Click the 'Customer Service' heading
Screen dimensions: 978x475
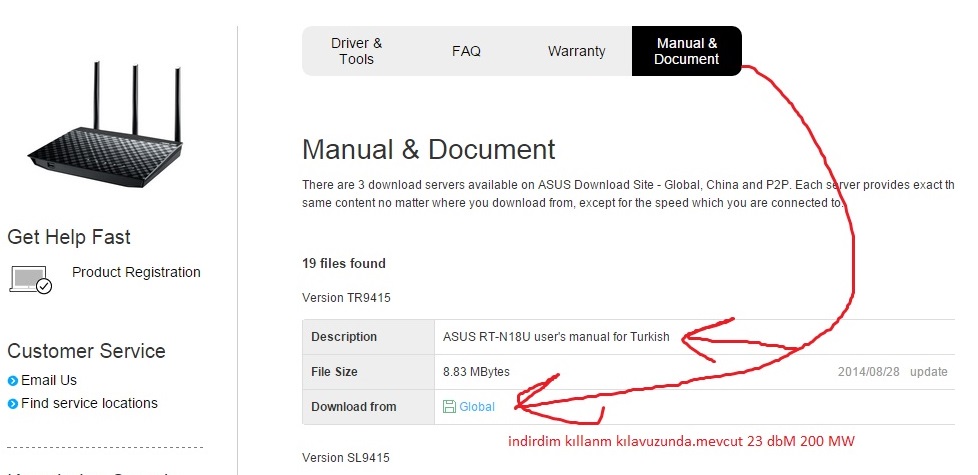coord(86,351)
